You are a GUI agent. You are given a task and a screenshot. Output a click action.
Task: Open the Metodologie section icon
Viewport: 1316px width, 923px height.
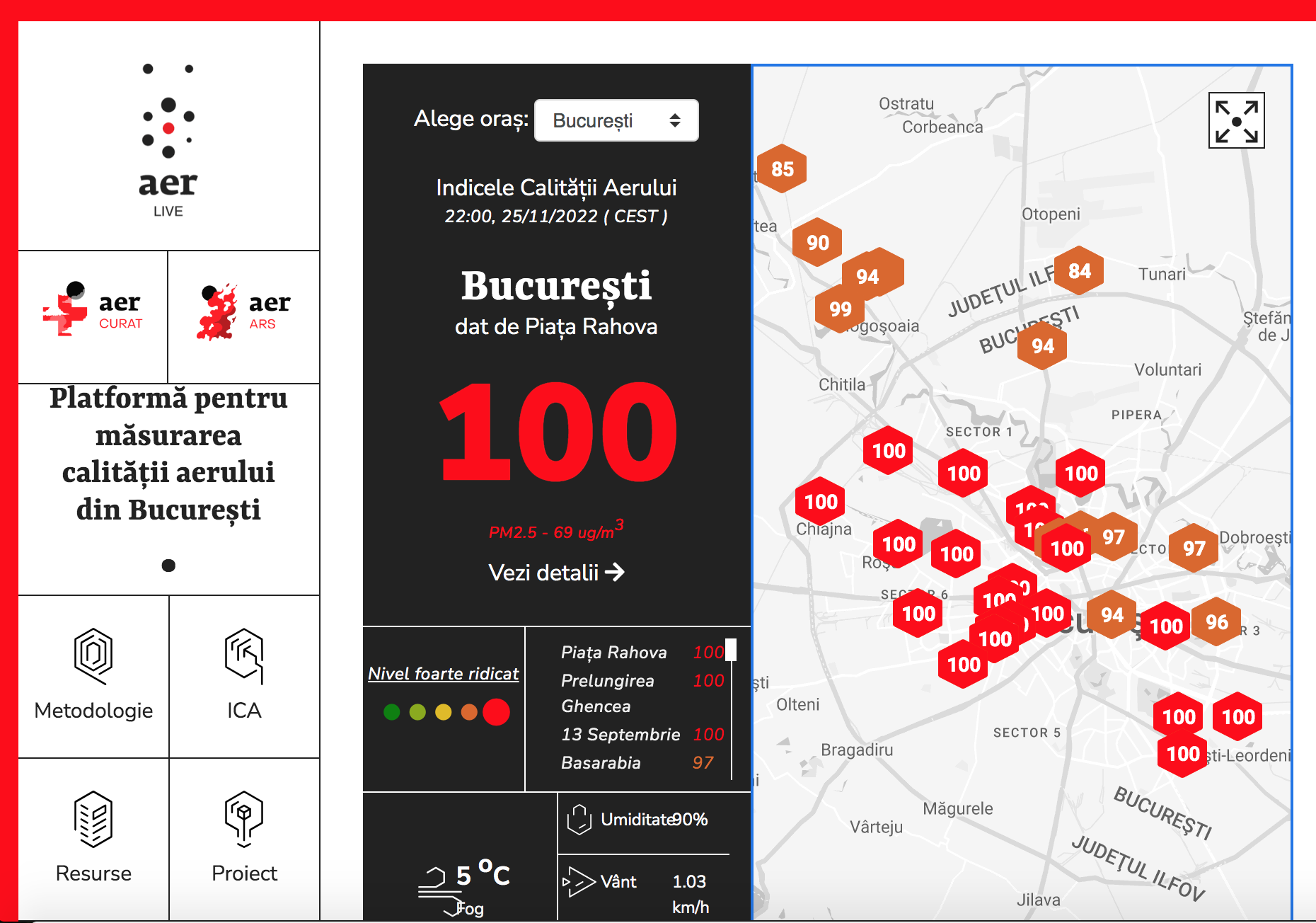[93, 656]
